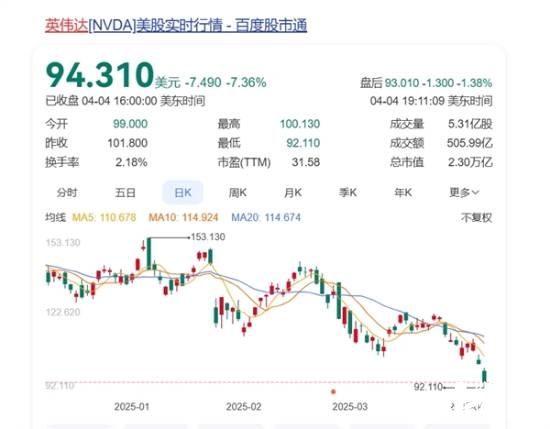
Task: Switch to the 月K chart tab
Action: [293, 193]
